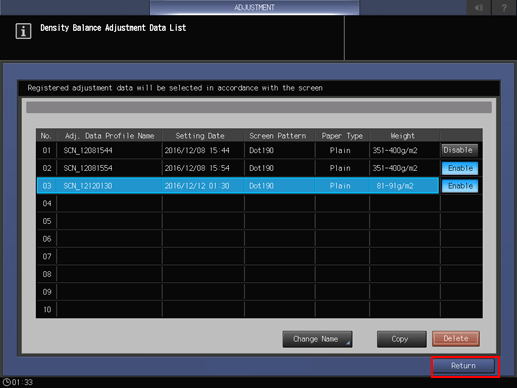The height and width of the screenshot is (388, 517).
Task: Click the clock icon in the status bar
Action: [6, 382]
